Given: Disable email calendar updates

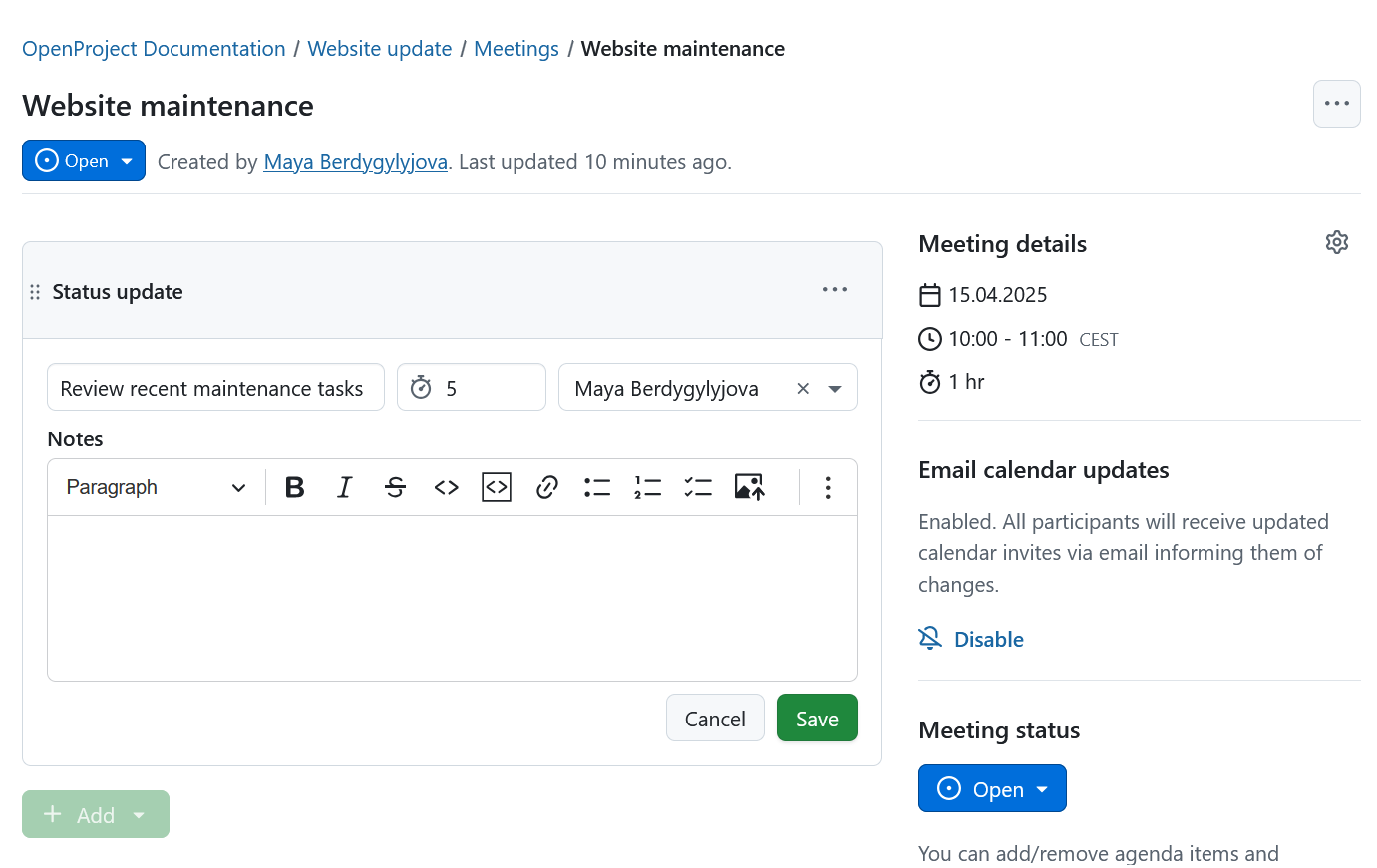Looking at the screenshot, I should pos(987,639).
